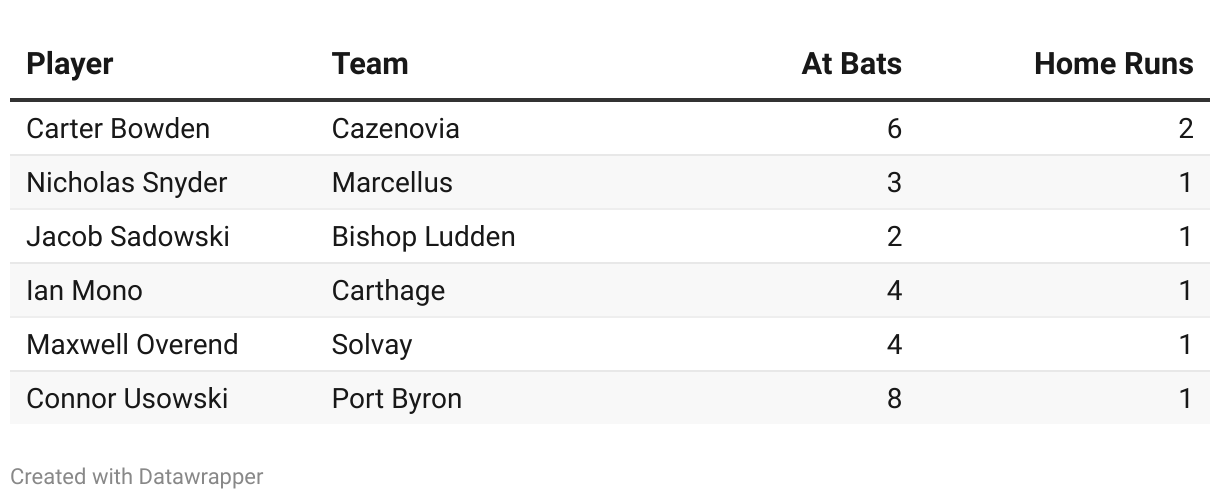Click the Marcellus team cell
This screenshot has height=500, width=1220.
392,183
